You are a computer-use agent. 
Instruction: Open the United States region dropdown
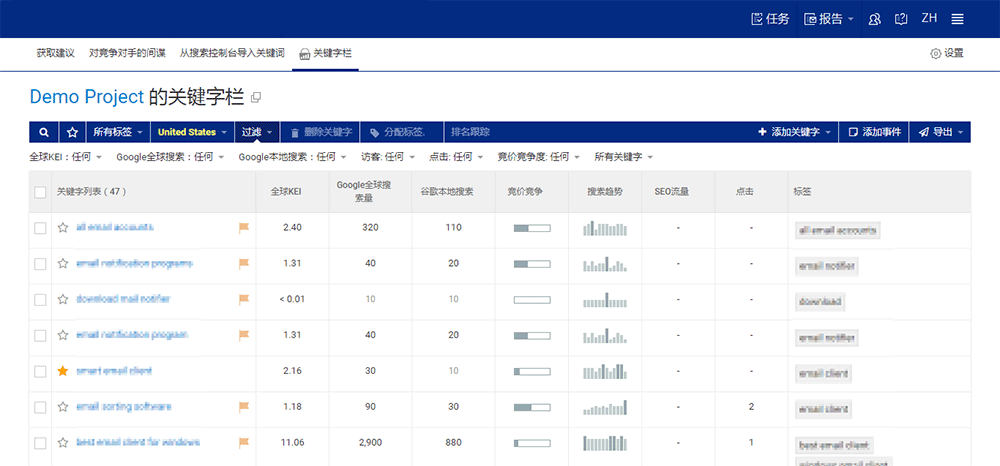tap(193, 132)
